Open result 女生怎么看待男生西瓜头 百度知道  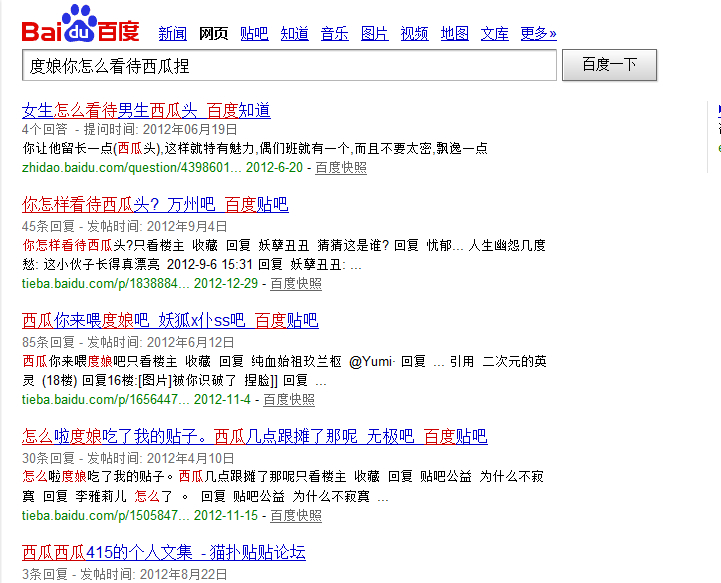pos(146,110)
